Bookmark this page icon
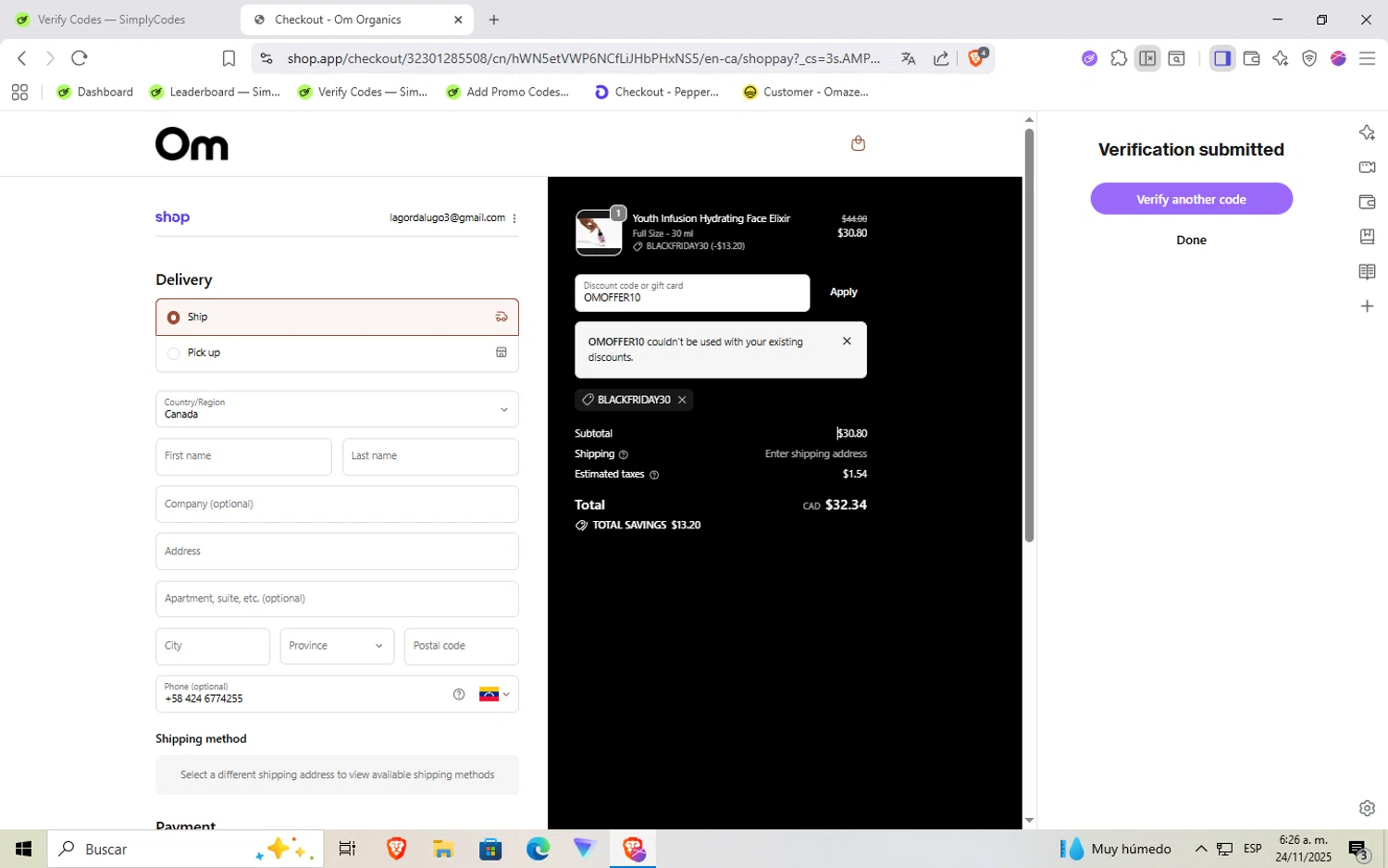Viewport: 1388px width, 868px height. point(229,58)
